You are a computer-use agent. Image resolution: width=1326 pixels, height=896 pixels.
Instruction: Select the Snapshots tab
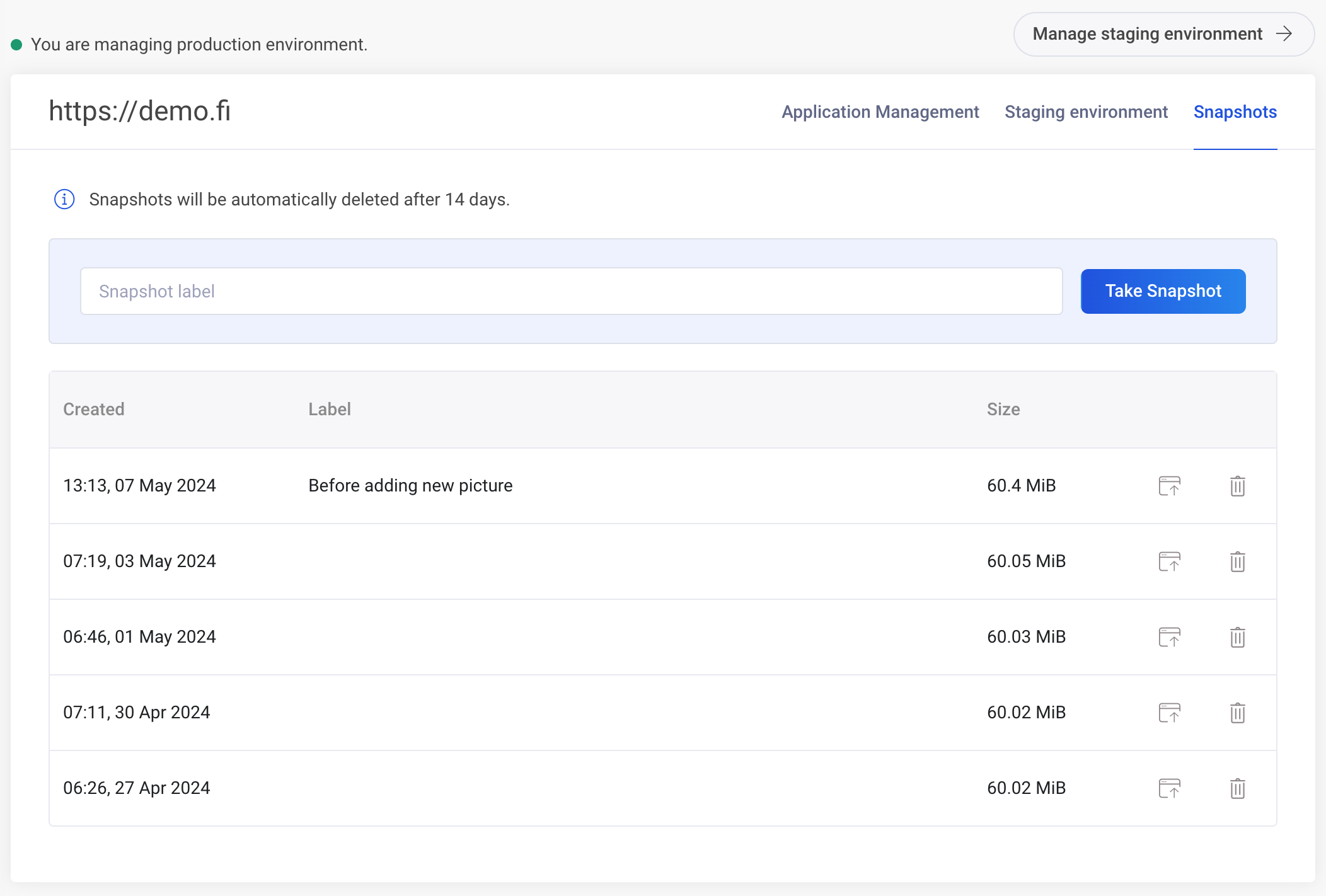point(1235,112)
